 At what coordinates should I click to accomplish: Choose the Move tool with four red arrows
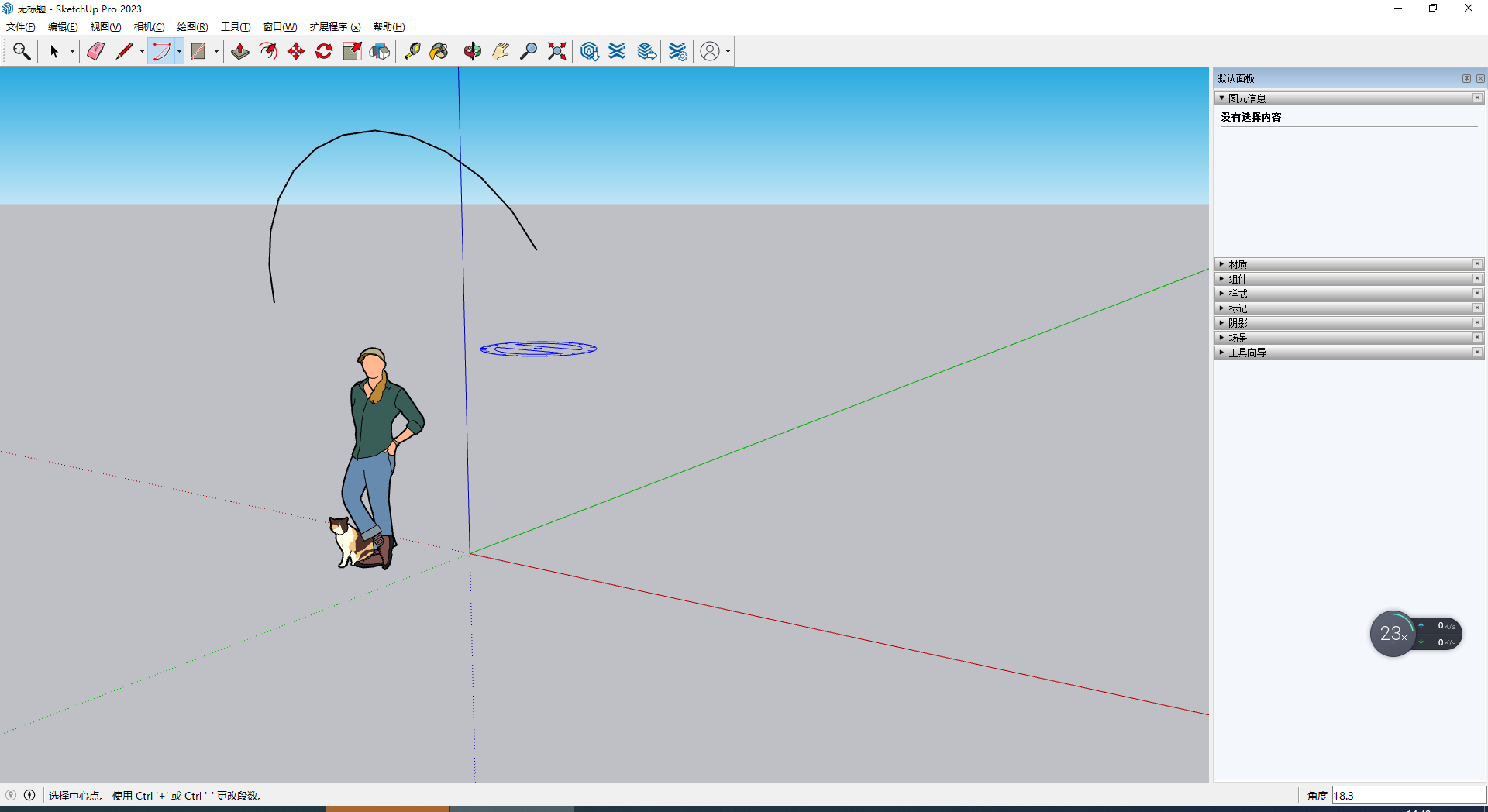[296, 51]
